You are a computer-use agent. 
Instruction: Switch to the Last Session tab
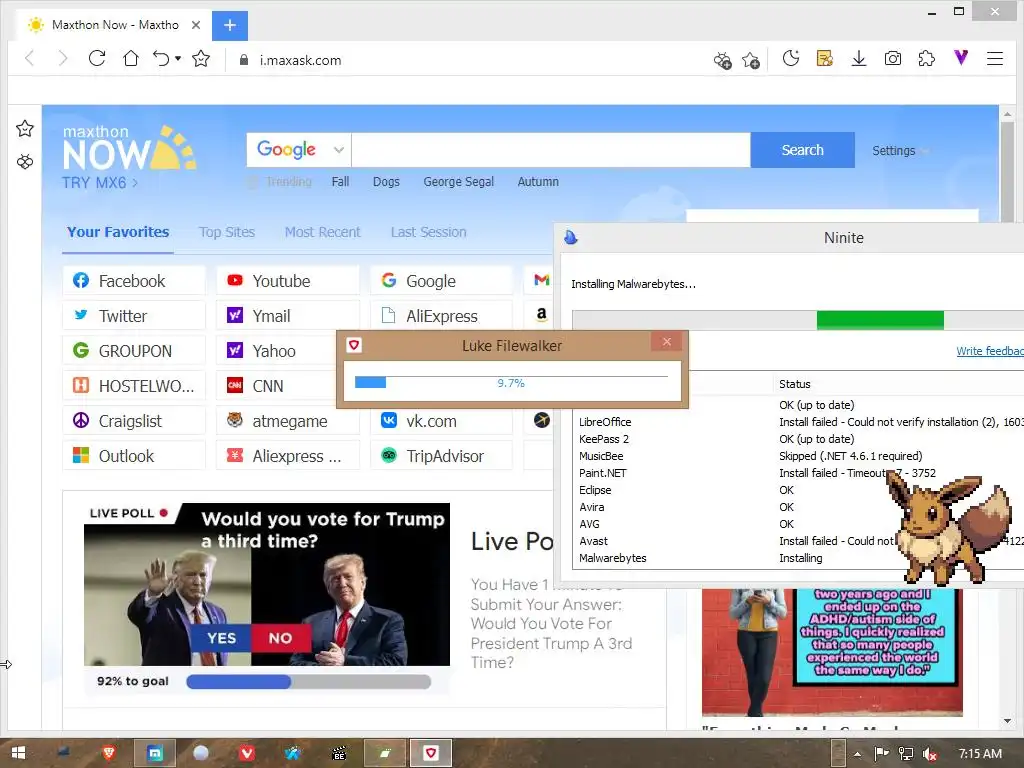[x=428, y=232]
